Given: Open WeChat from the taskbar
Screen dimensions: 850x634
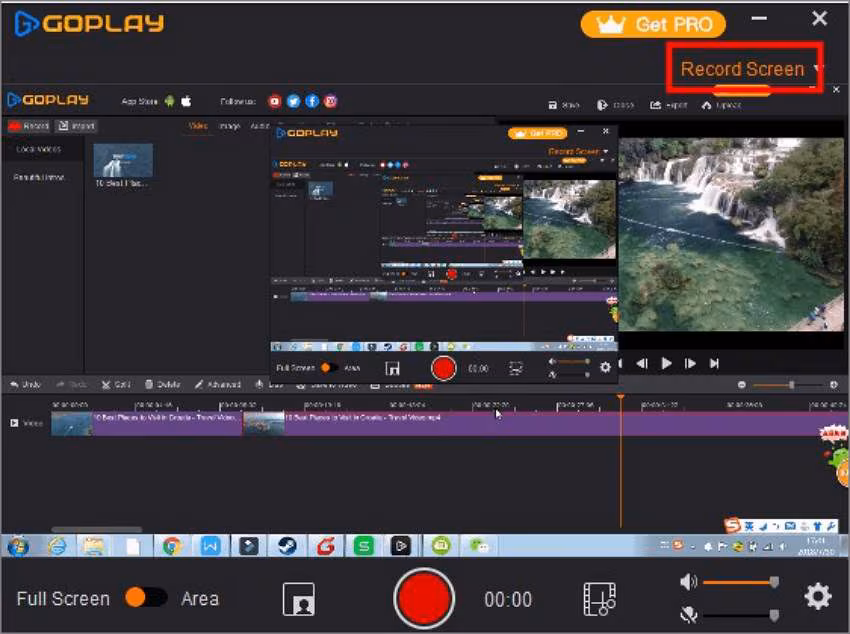Looking at the screenshot, I should (x=479, y=546).
